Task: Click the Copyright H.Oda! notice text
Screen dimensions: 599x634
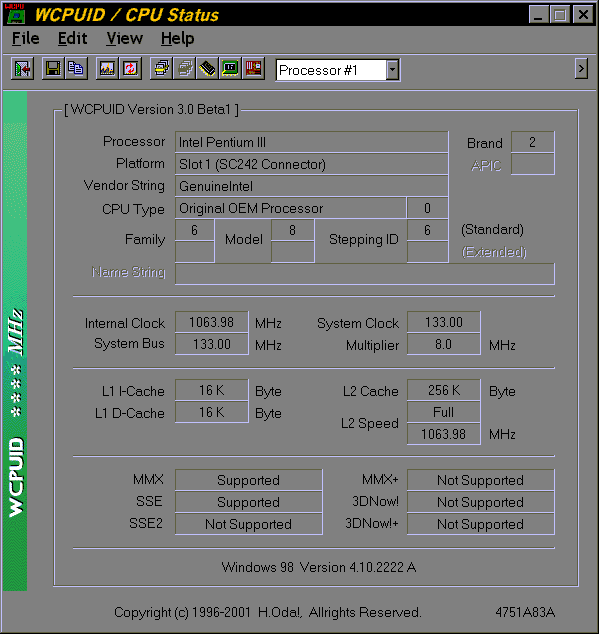Action: coord(268,612)
